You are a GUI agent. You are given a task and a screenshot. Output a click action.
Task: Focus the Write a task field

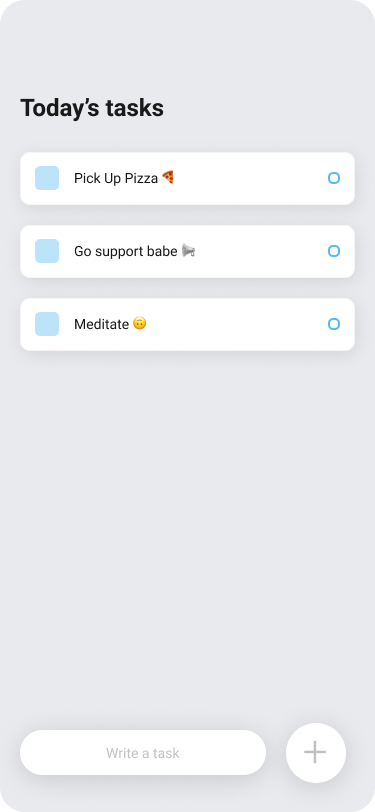pos(143,752)
